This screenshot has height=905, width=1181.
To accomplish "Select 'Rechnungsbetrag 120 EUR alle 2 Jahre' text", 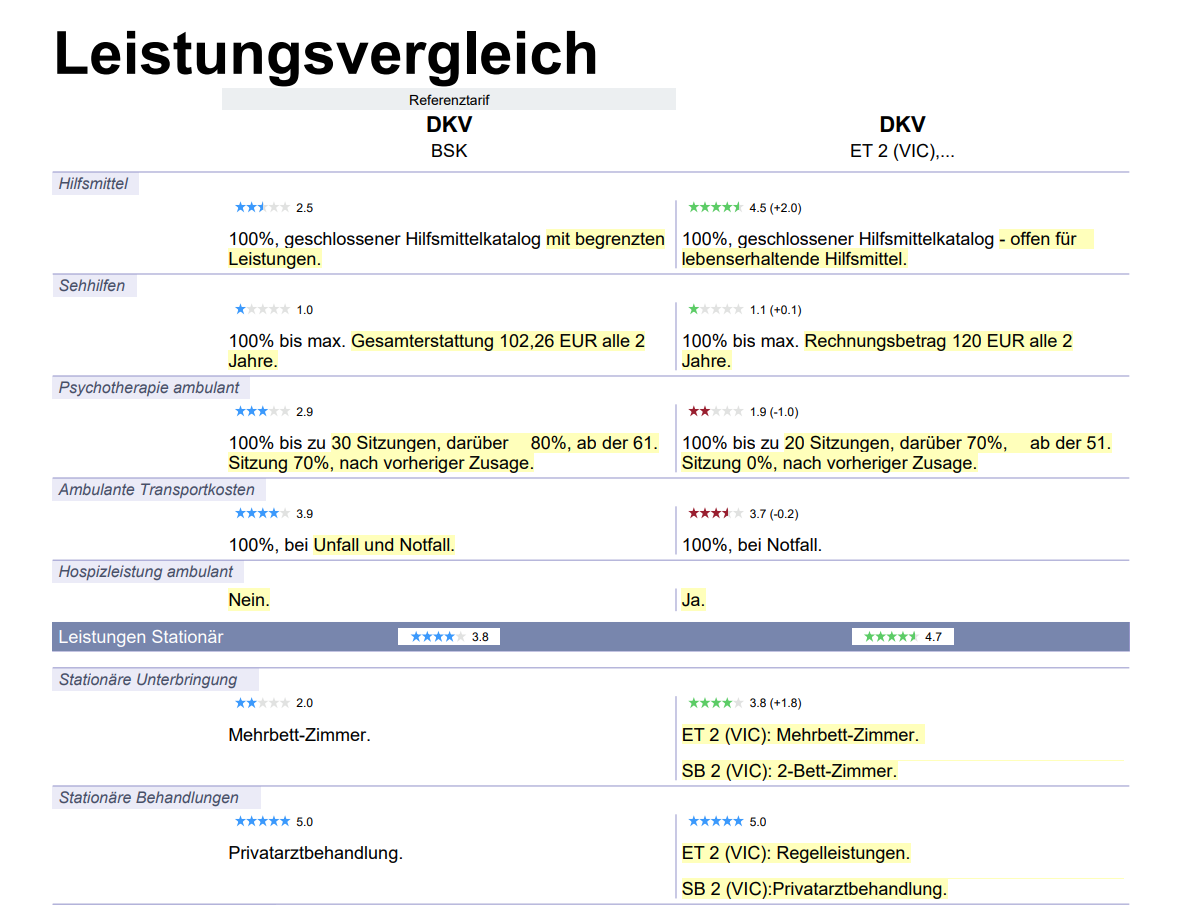I will pos(877,351).
